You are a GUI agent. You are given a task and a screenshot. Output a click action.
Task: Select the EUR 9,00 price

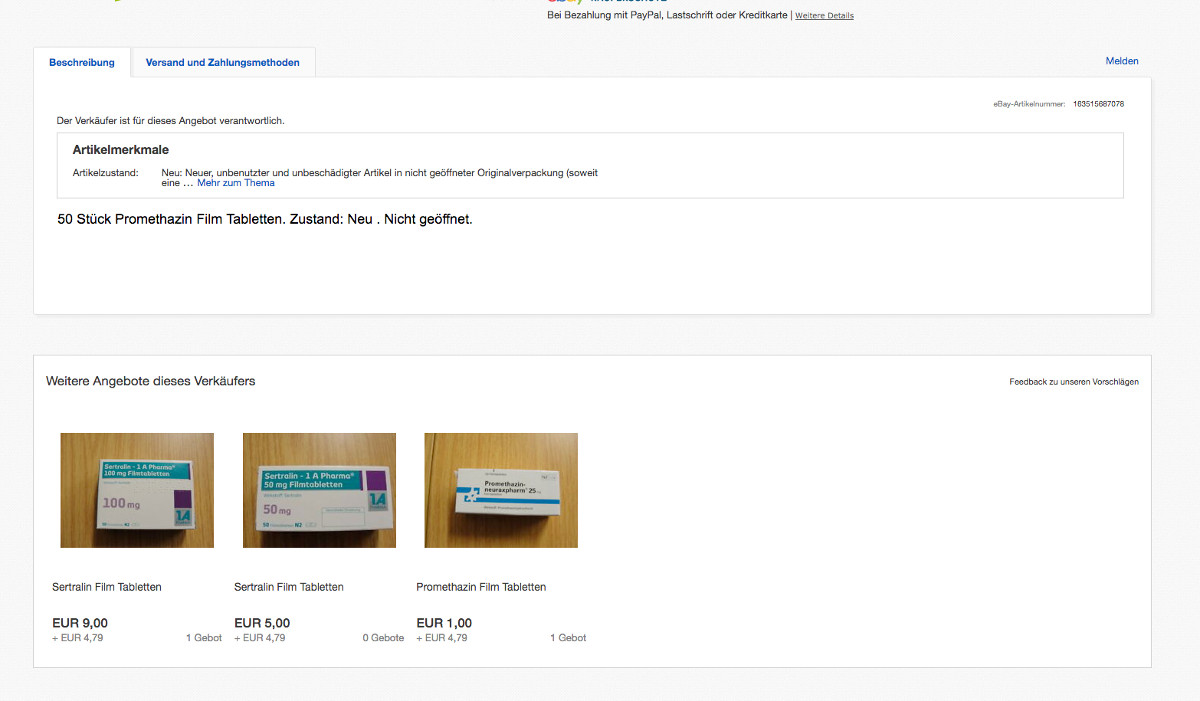coord(80,623)
